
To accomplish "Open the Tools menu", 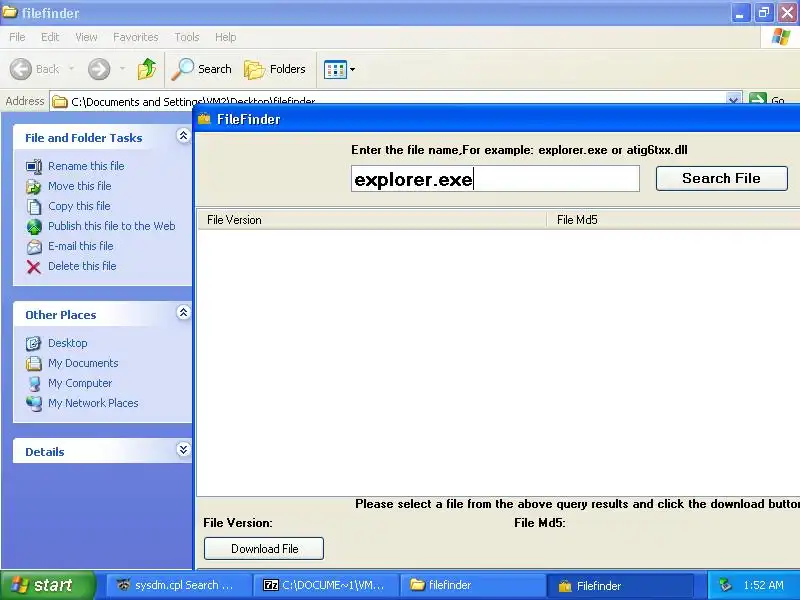I will [x=187, y=37].
